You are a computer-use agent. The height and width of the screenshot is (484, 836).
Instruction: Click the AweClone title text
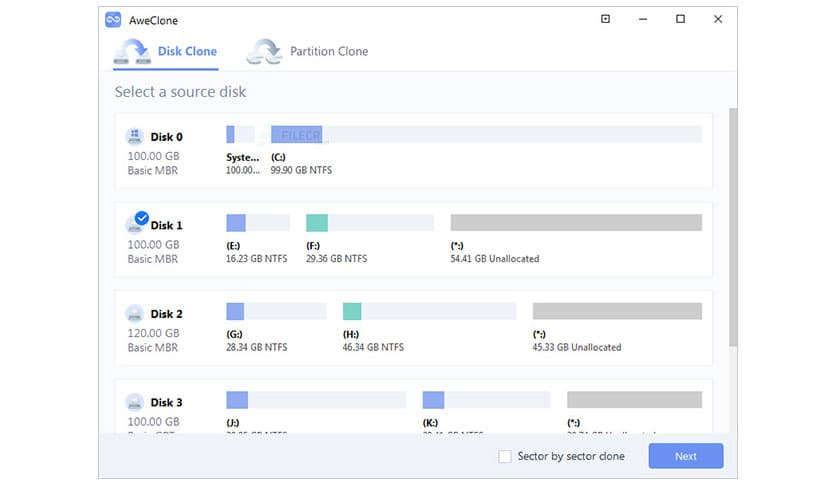pyautogui.click(x=154, y=20)
